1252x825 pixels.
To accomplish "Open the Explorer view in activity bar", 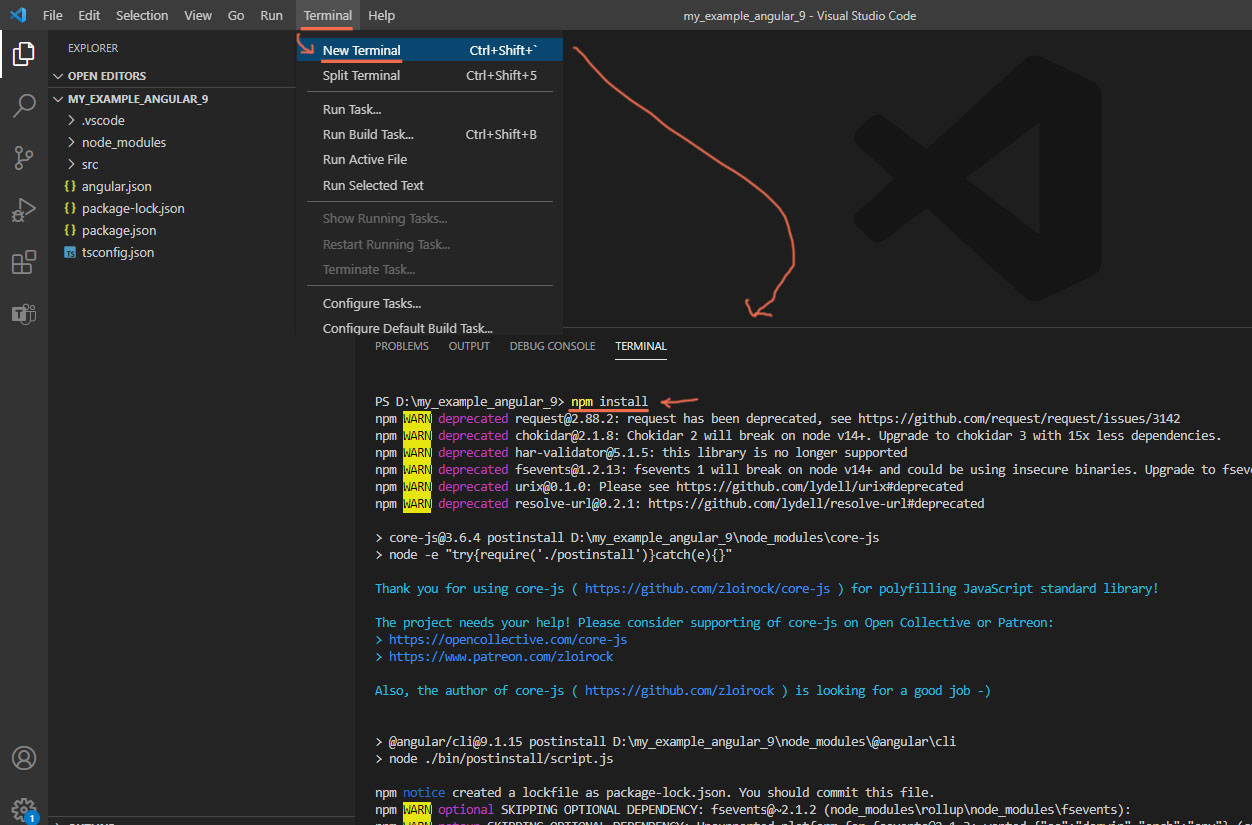I will click(x=23, y=54).
